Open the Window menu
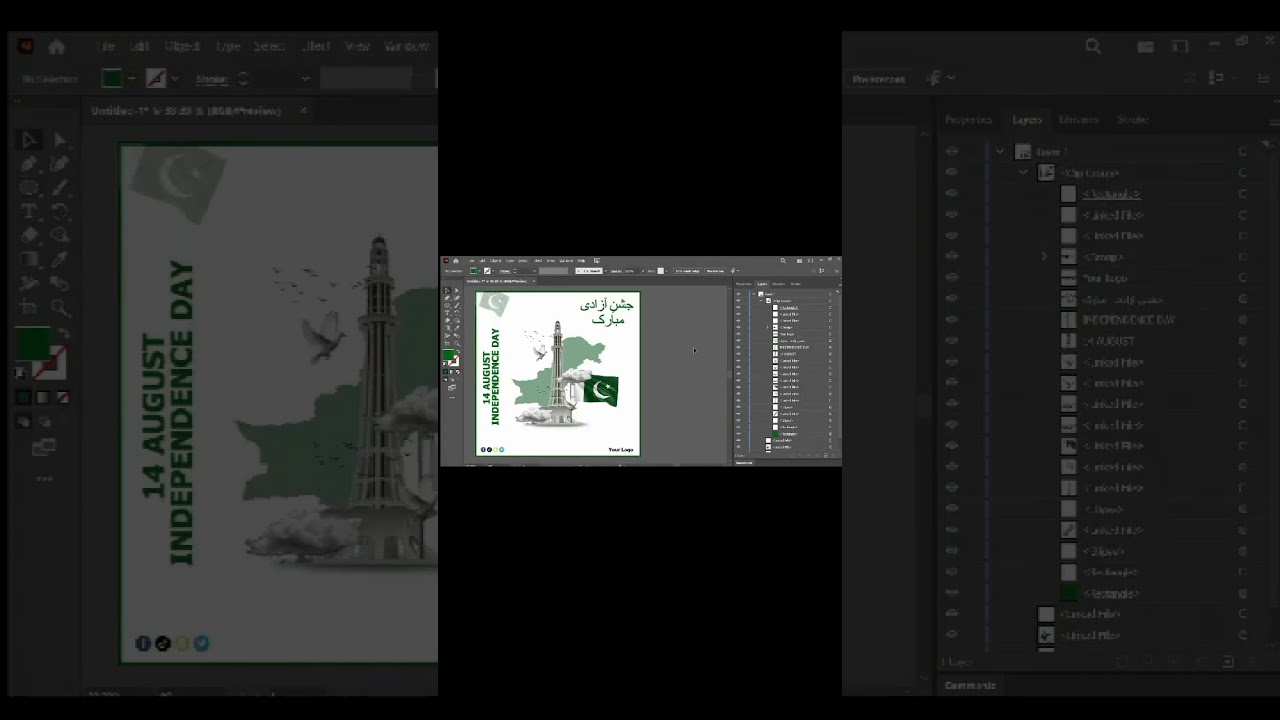The width and height of the screenshot is (1280, 720). point(407,46)
